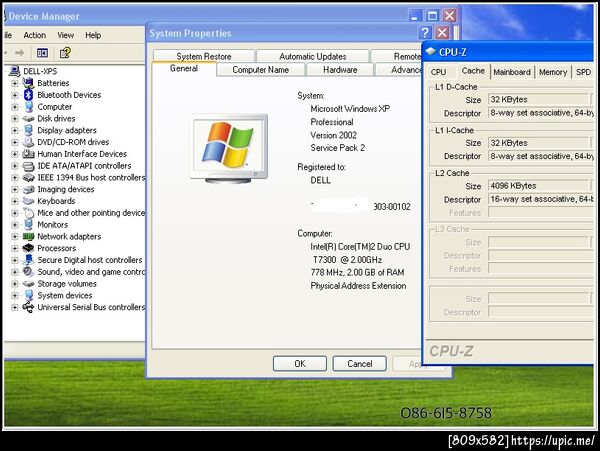The width and height of the screenshot is (600, 451).
Task: Expand the Network adapters tree node
Action: [x=15, y=236]
